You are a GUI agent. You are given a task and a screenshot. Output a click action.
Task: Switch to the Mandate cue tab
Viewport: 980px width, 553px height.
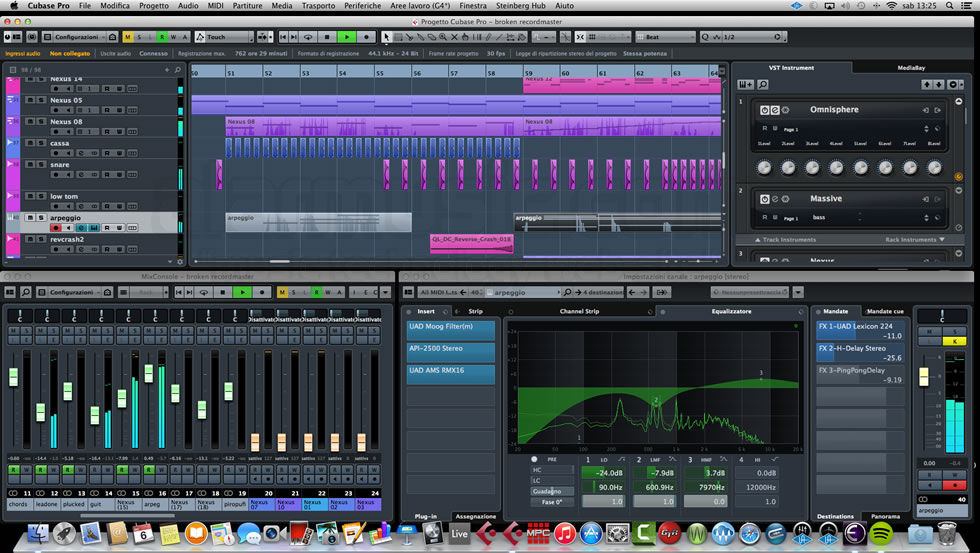884,311
